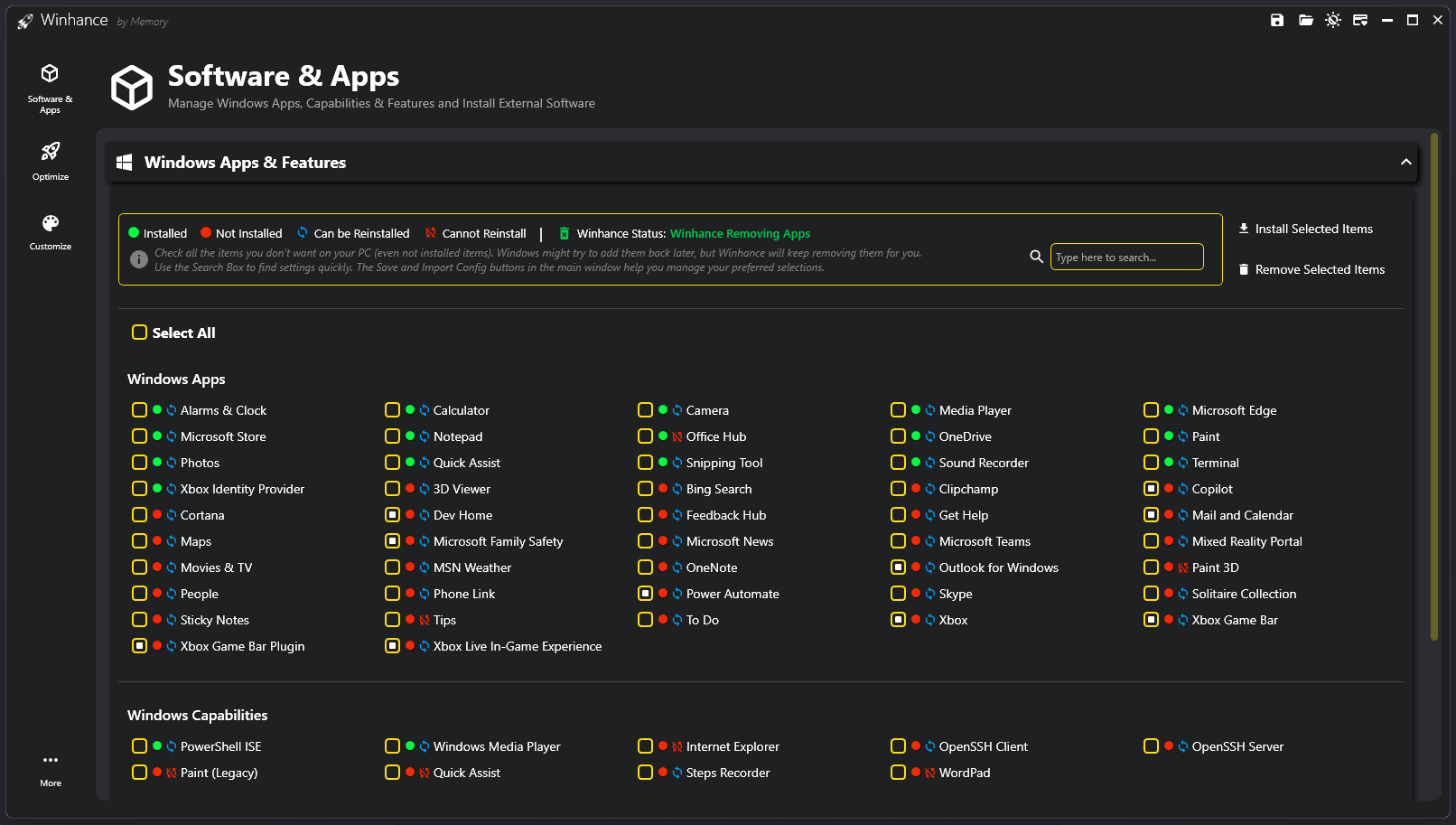Select the OpenSSH Server checkbox
This screenshot has height=825, width=1456.
point(1152,746)
